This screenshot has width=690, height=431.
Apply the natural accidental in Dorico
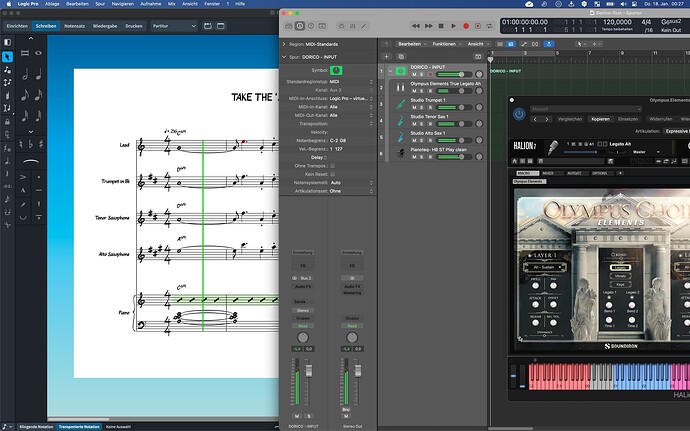click(x=21, y=144)
